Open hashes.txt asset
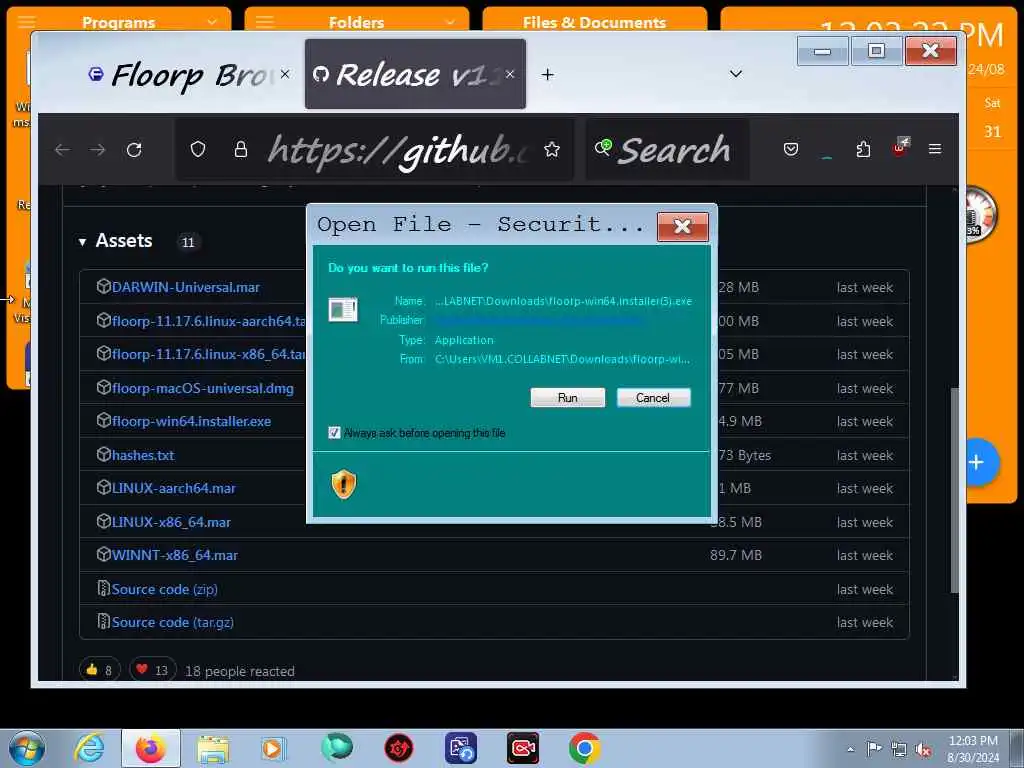The height and width of the screenshot is (768, 1024). coord(143,455)
